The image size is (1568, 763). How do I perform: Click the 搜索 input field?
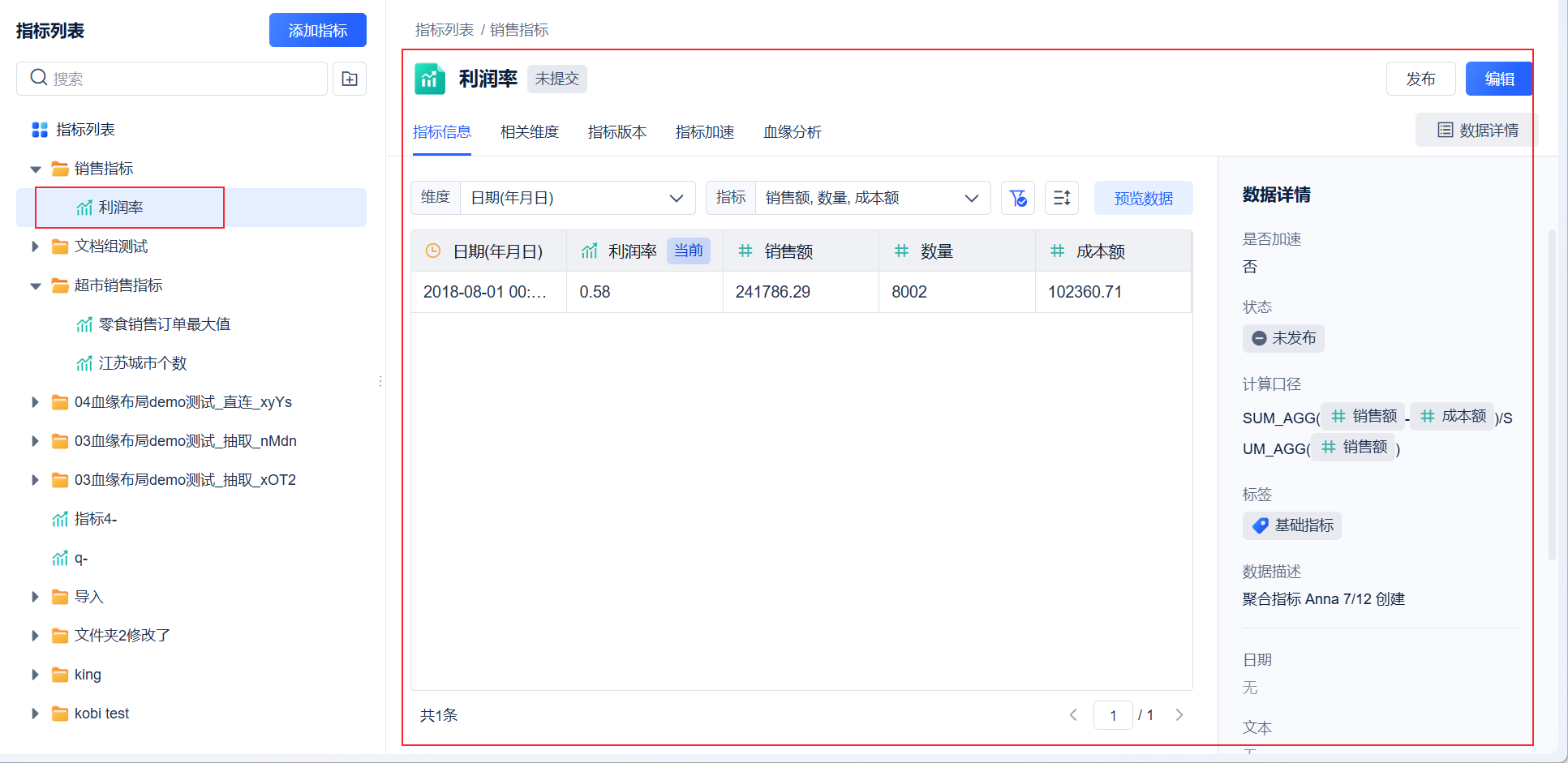(172, 79)
